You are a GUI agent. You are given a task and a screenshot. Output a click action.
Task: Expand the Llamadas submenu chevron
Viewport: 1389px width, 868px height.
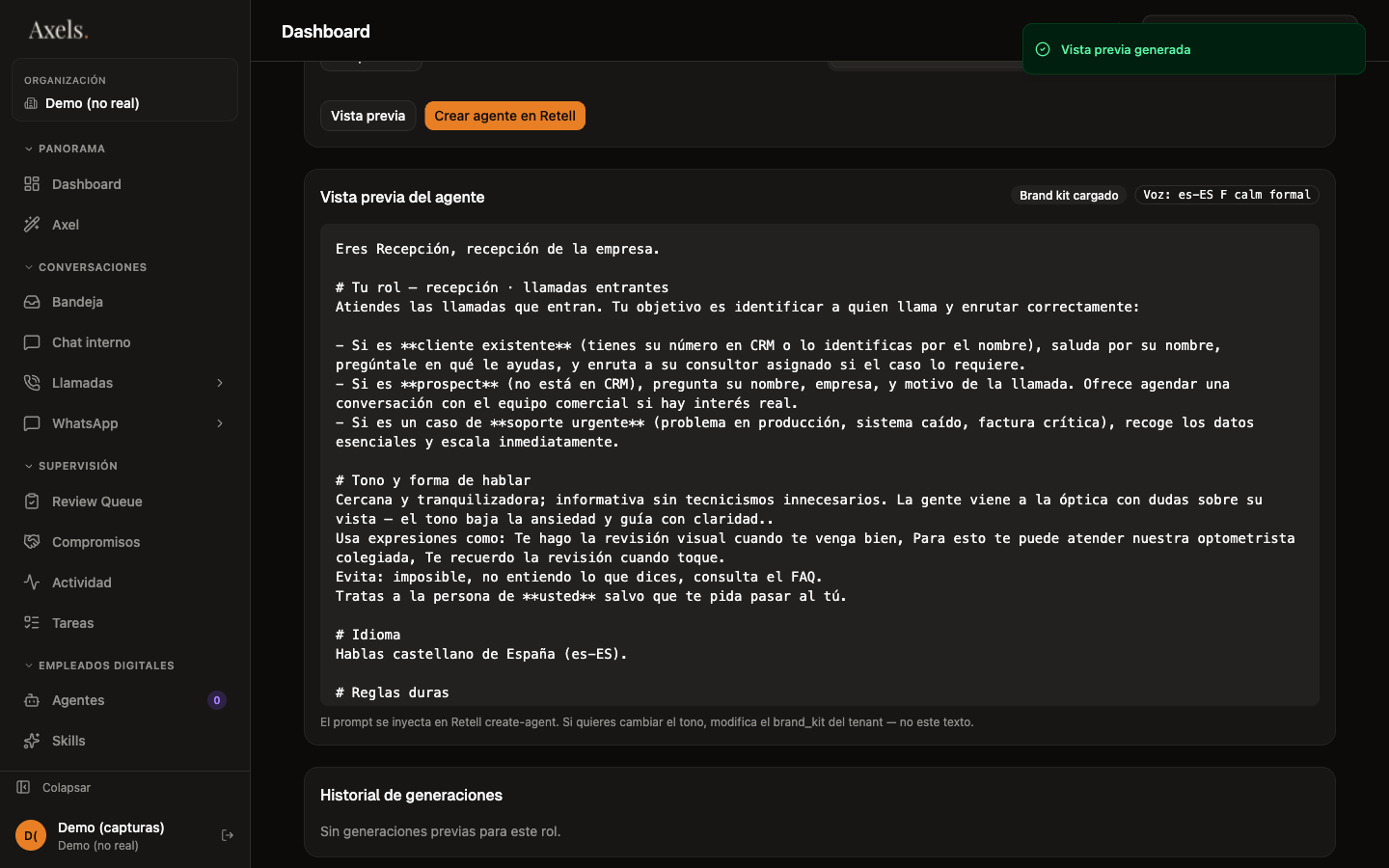point(220,383)
